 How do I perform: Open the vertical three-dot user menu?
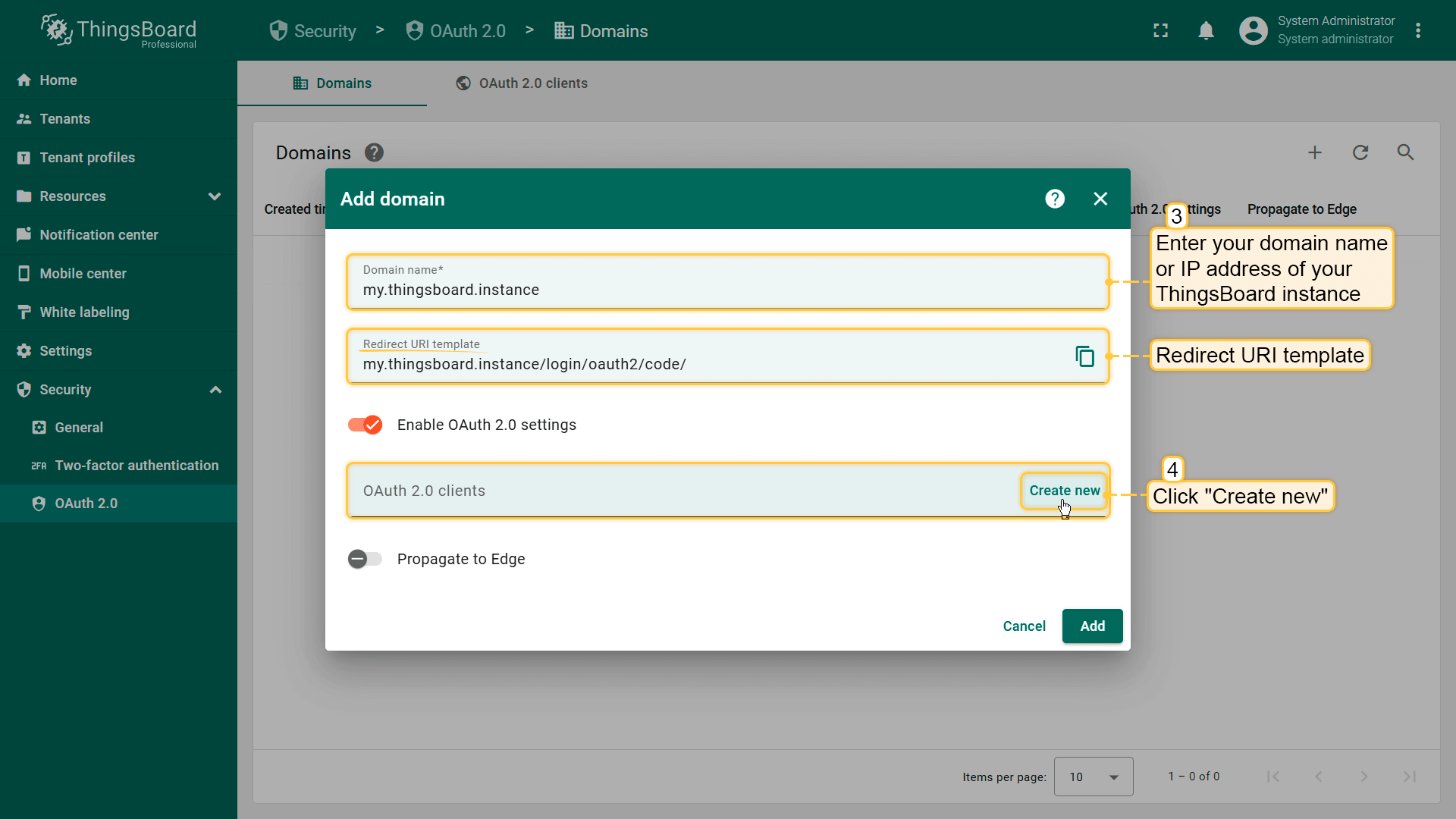pos(1418,31)
